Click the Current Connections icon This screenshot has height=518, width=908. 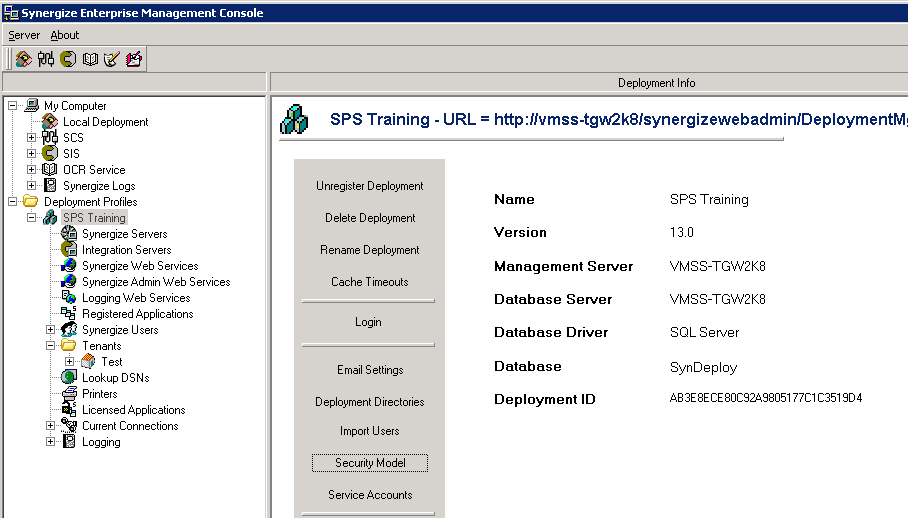click(69, 425)
